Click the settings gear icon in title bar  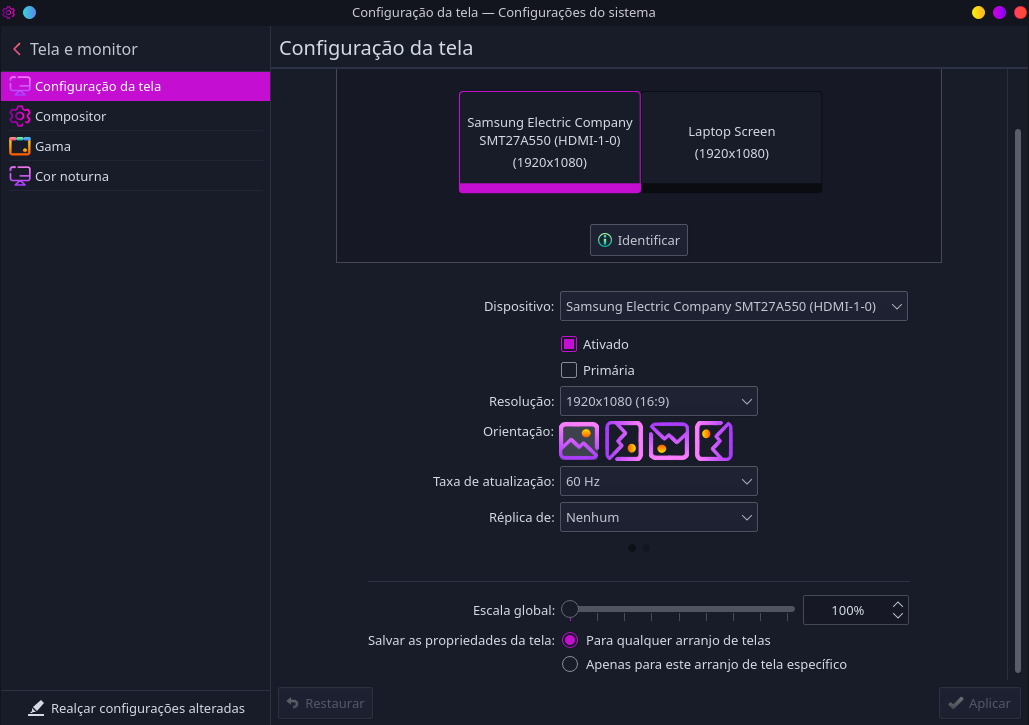click(x=9, y=12)
